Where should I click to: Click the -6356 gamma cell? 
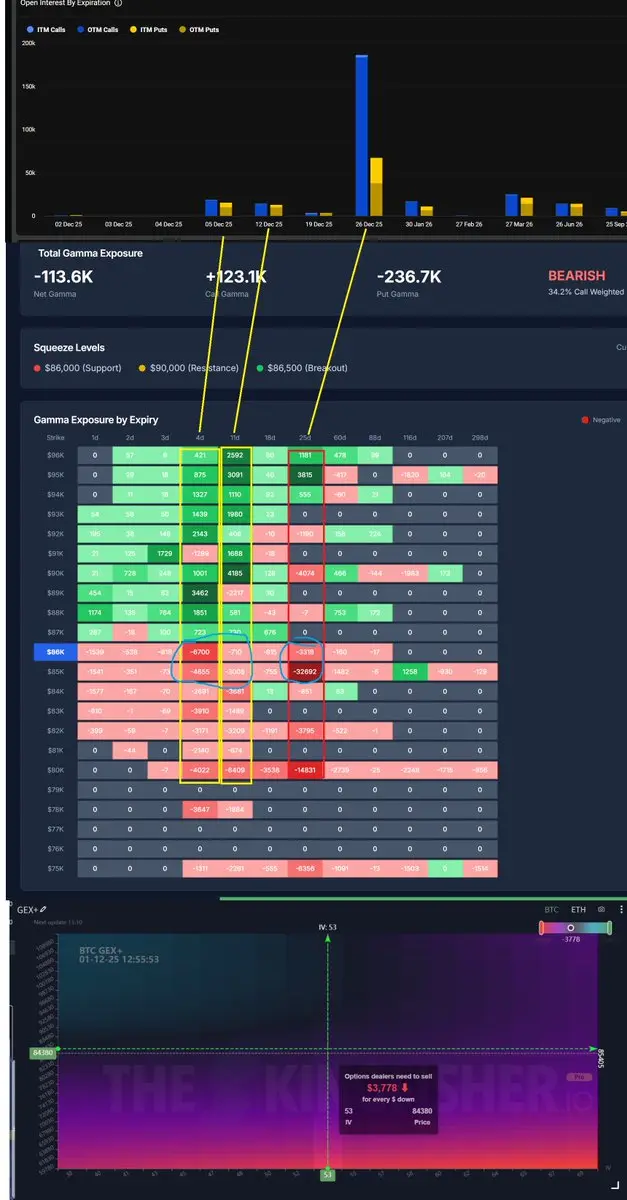305,867
